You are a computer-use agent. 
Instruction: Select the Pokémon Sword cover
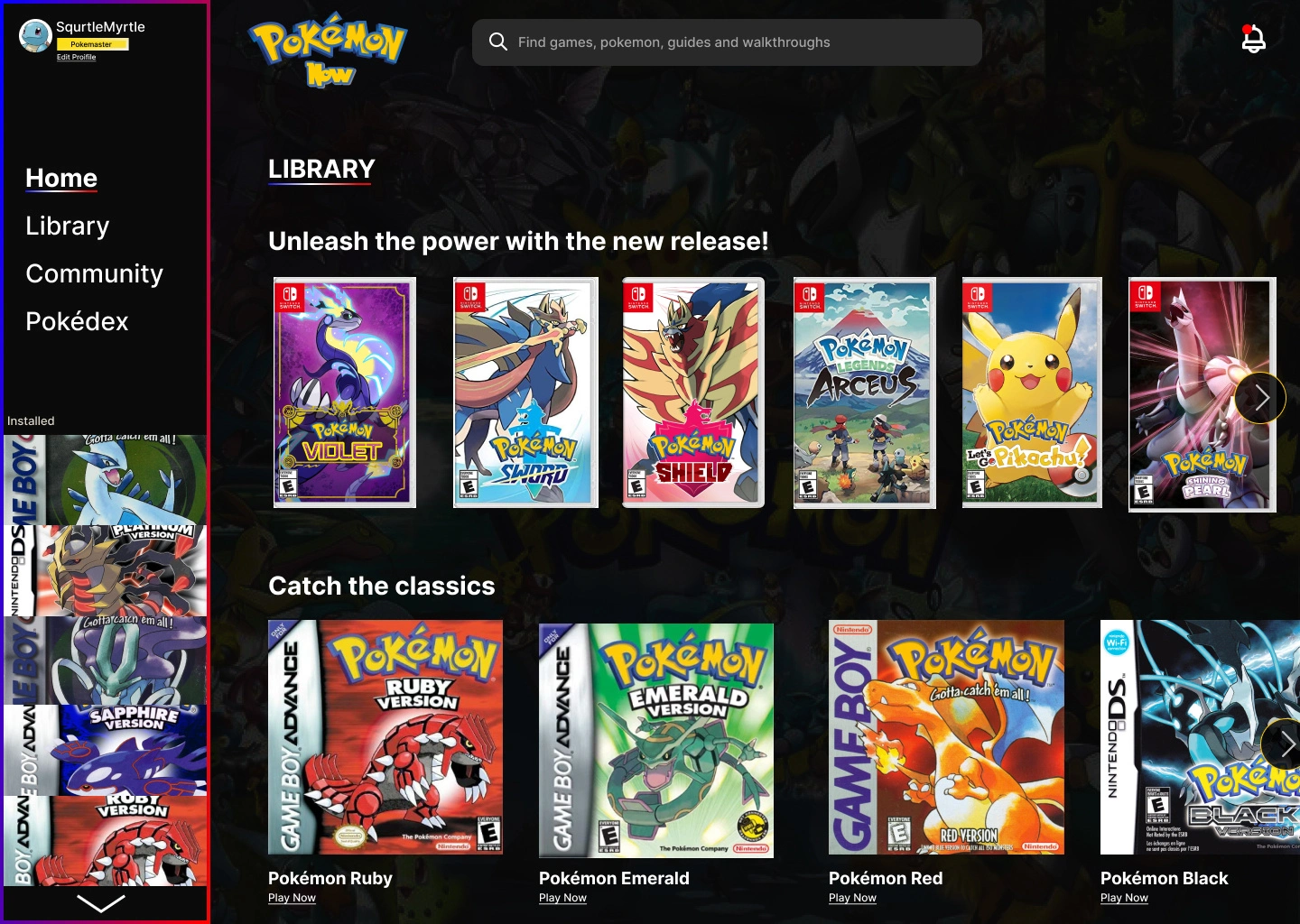click(x=525, y=393)
